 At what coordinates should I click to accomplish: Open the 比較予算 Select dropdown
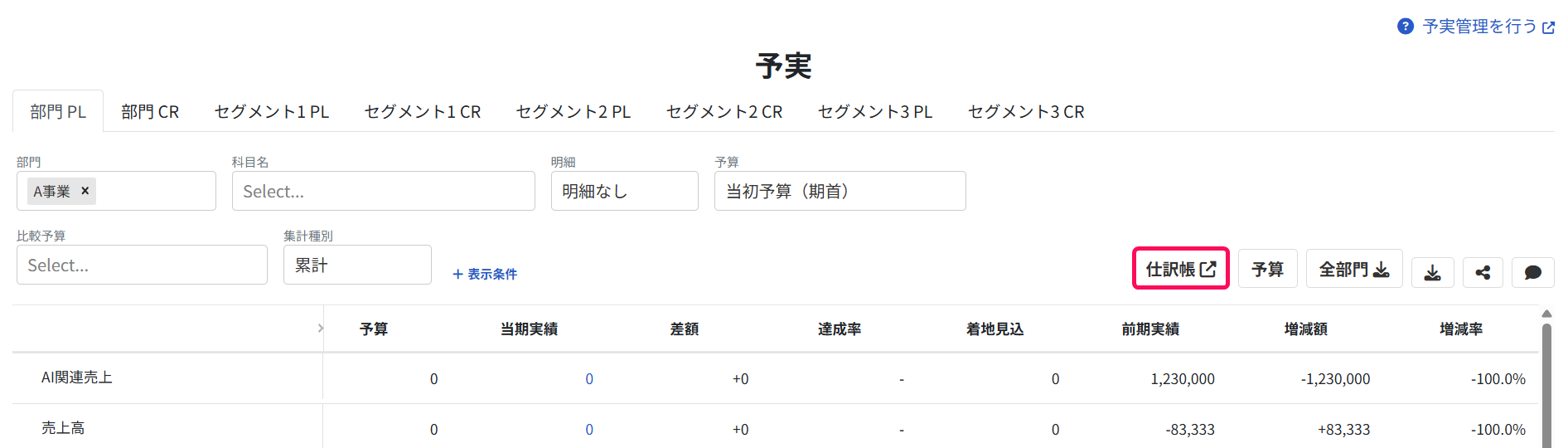tap(142, 265)
